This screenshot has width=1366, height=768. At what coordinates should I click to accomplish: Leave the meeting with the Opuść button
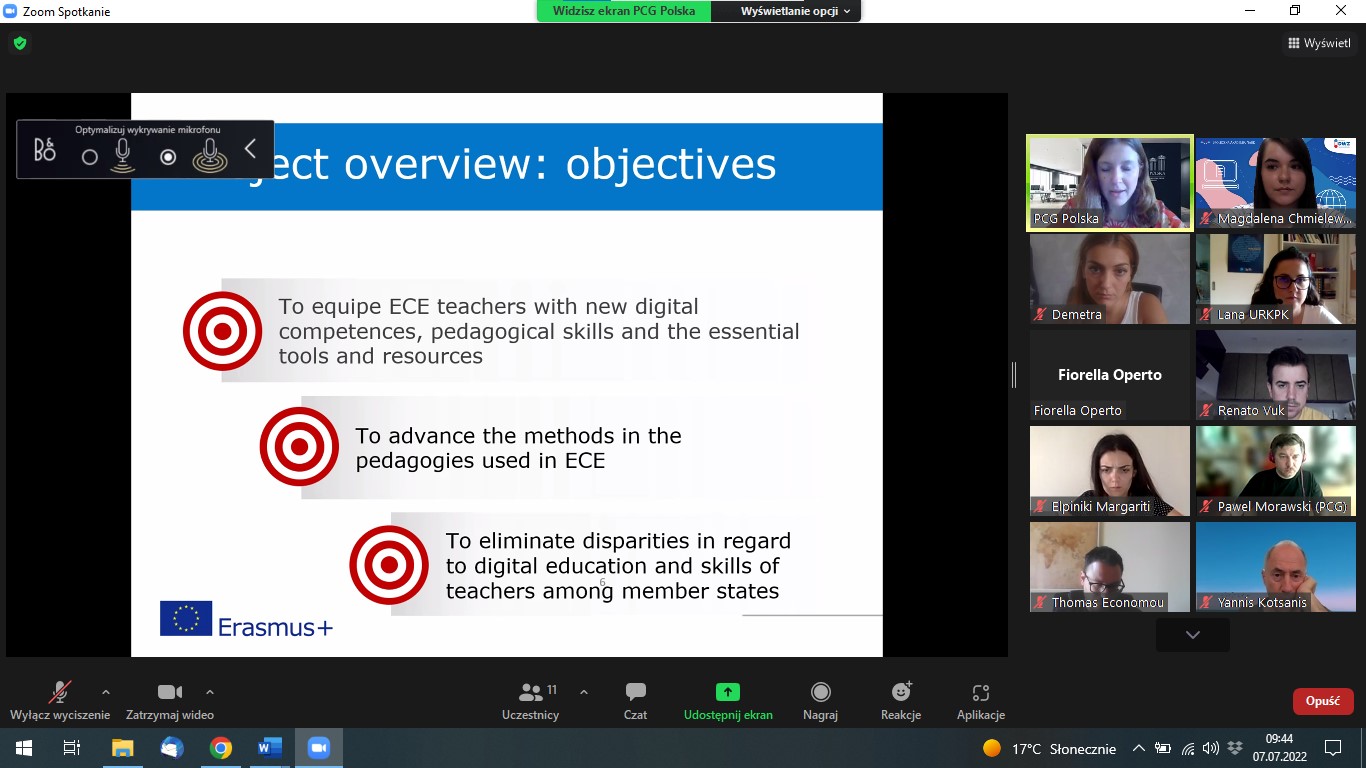pos(1322,701)
